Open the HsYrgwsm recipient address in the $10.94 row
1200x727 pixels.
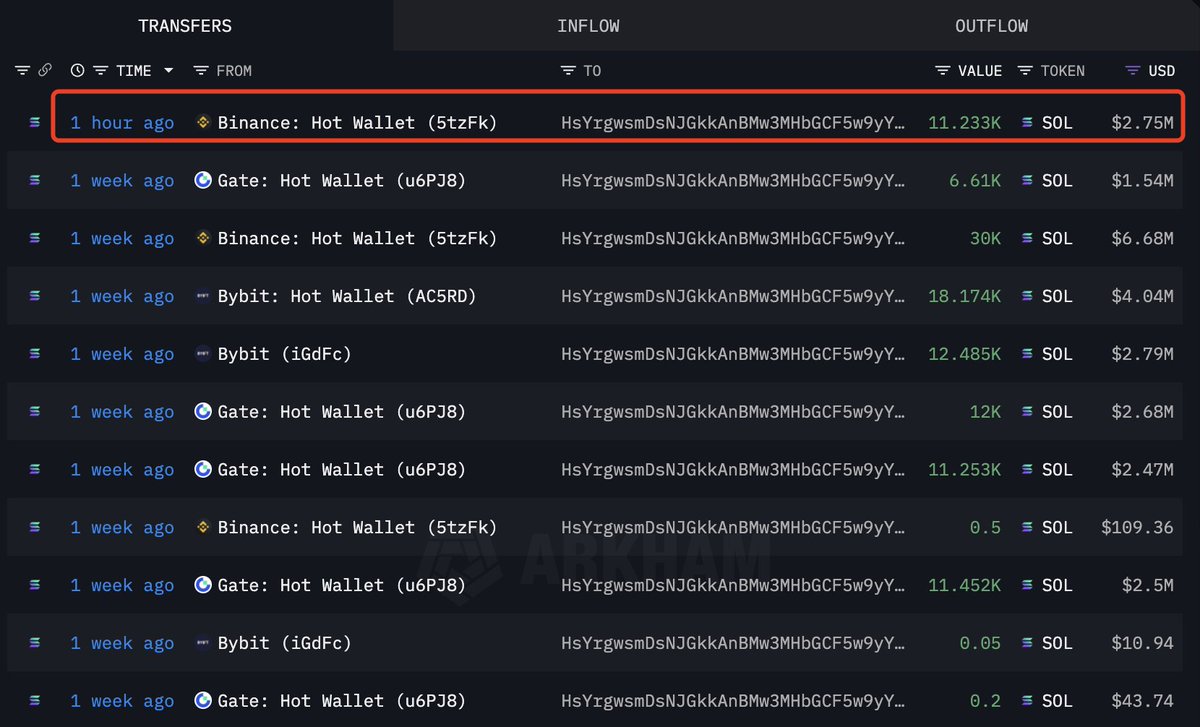(734, 644)
